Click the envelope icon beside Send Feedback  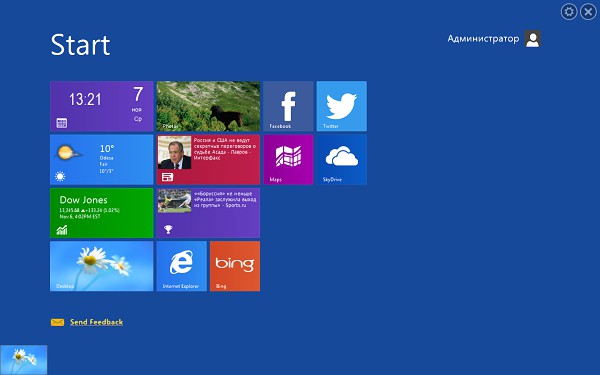57,322
